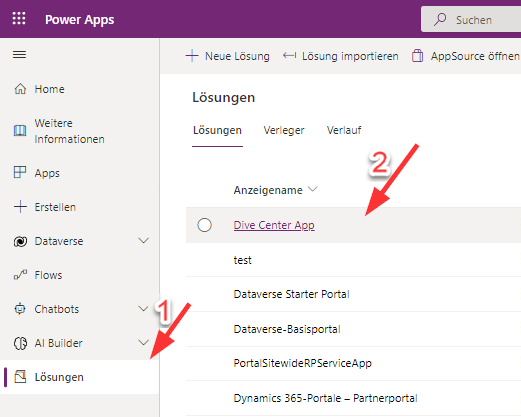Click the Chatbots sidebar label
Image resolution: width=521 pixels, height=417 pixels.
click(x=57, y=309)
